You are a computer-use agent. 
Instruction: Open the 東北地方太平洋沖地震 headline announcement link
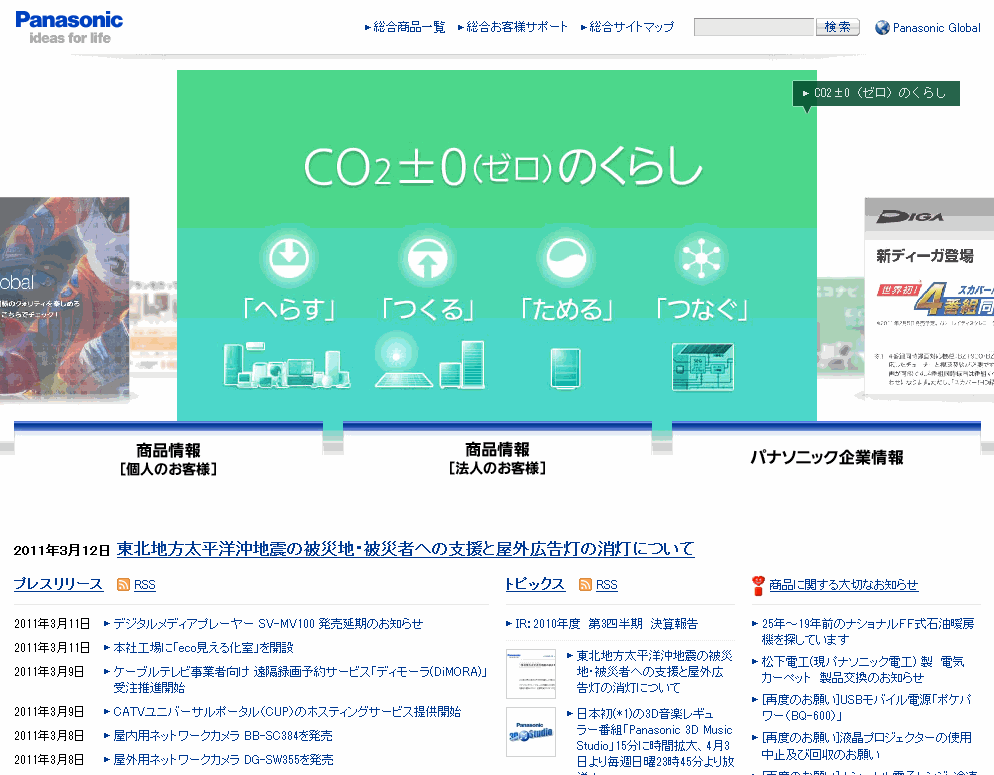click(406, 549)
